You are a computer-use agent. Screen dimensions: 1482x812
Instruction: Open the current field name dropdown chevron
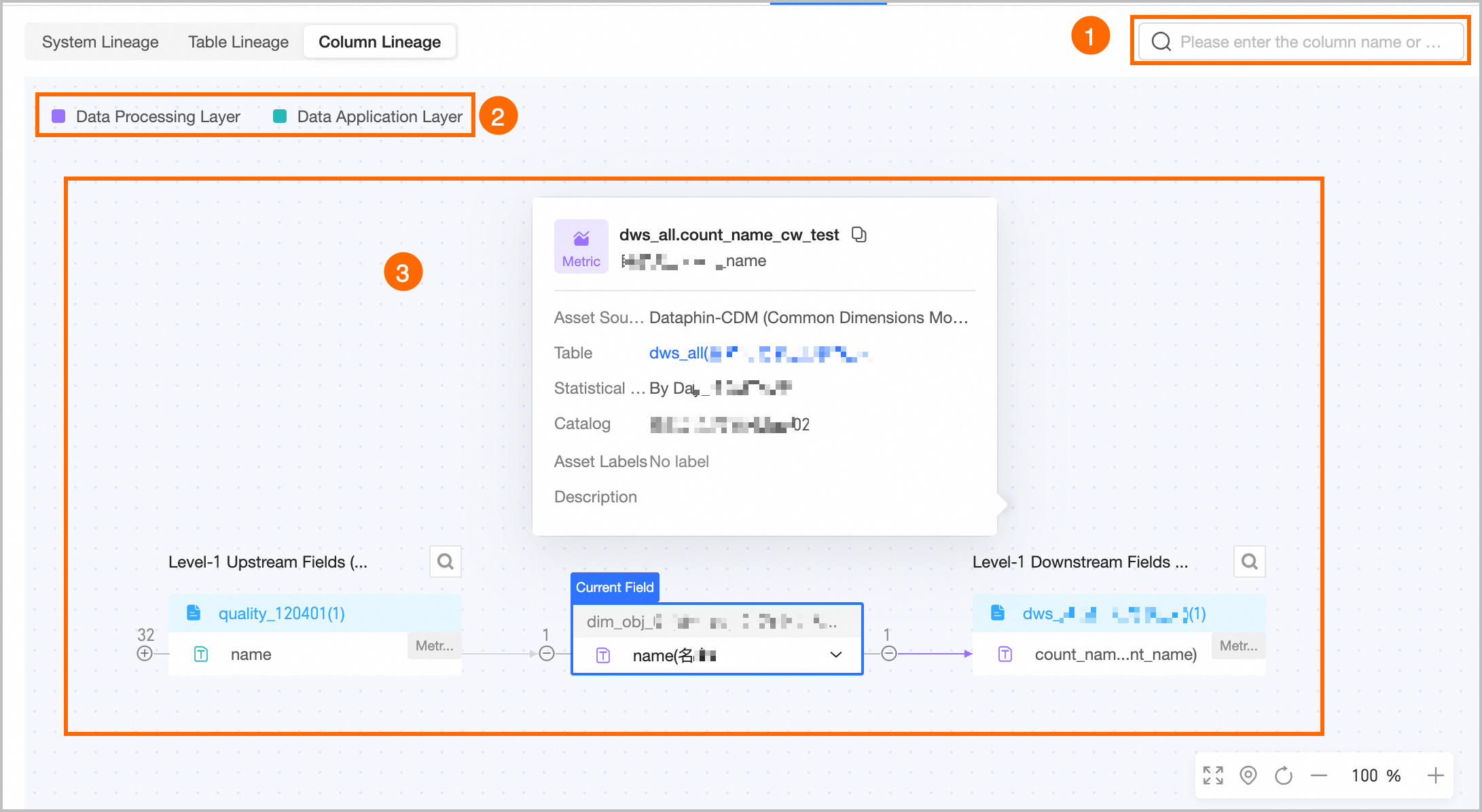click(x=836, y=655)
